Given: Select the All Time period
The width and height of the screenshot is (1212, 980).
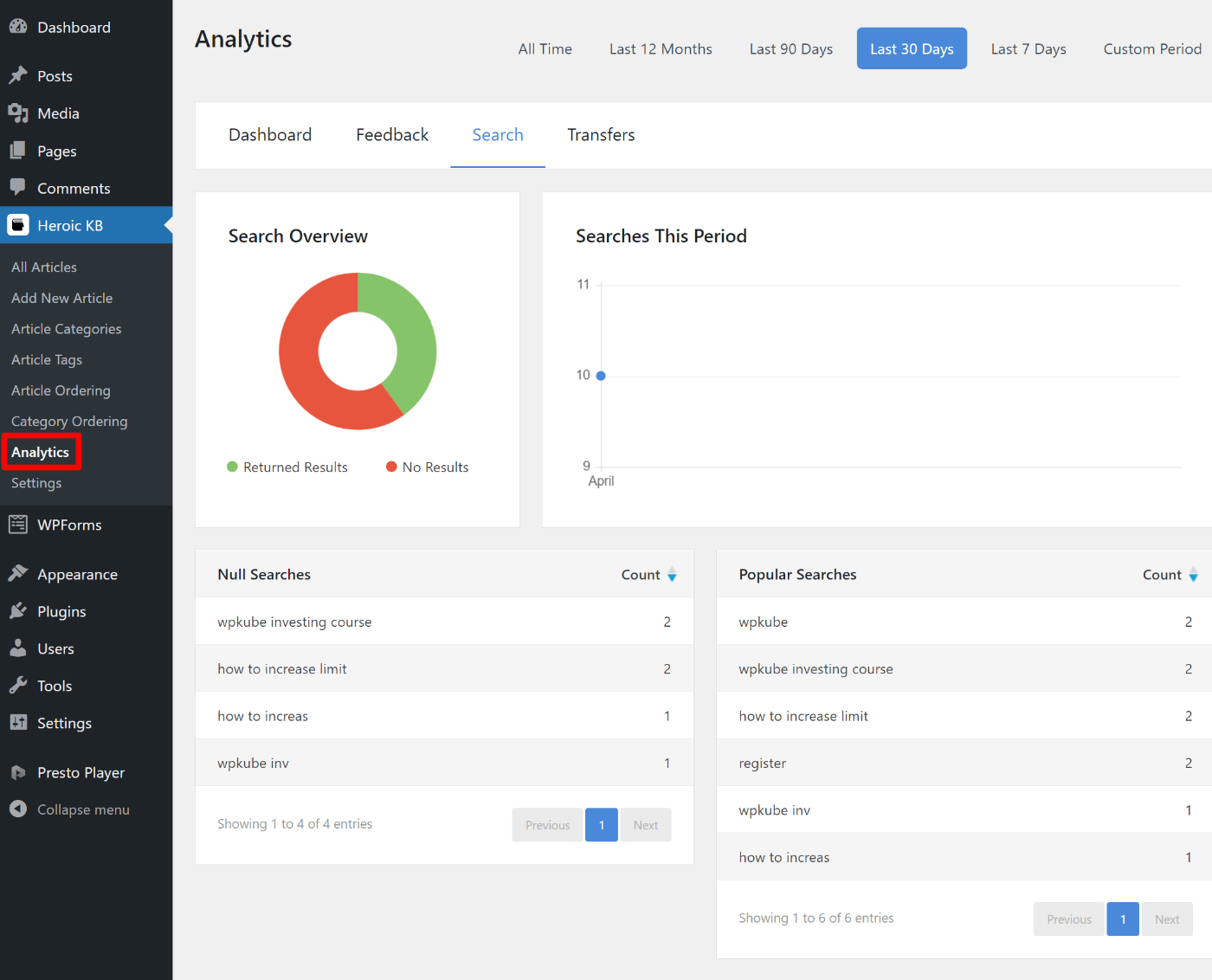Looking at the screenshot, I should [545, 48].
